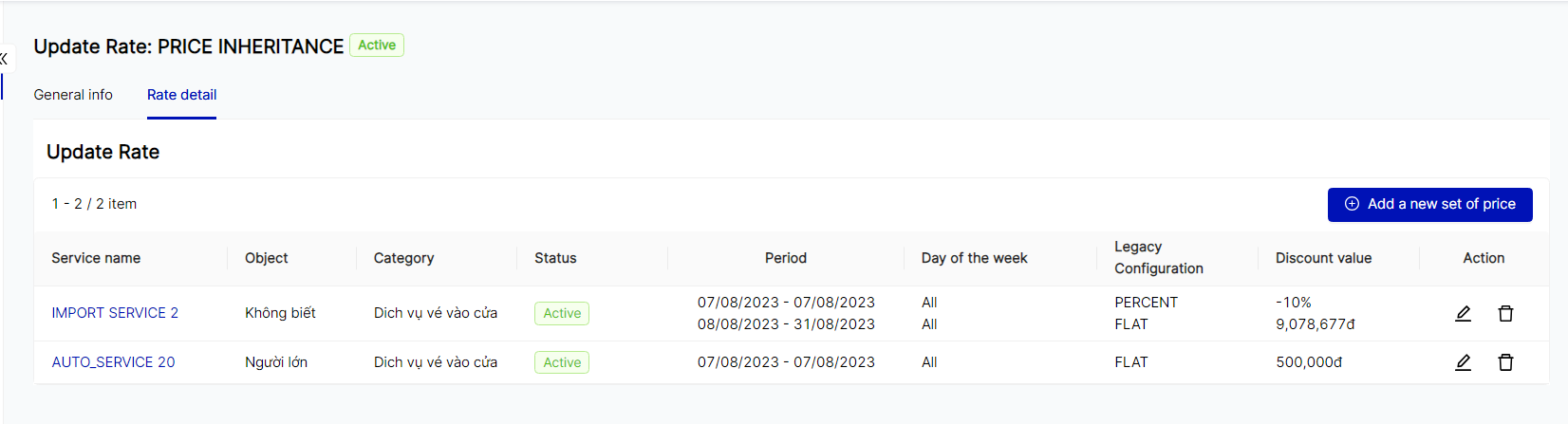The image size is (1568, 424).
Task: Edit the IMPORT SERVICE 2 row
Action: pos(1463,314)
